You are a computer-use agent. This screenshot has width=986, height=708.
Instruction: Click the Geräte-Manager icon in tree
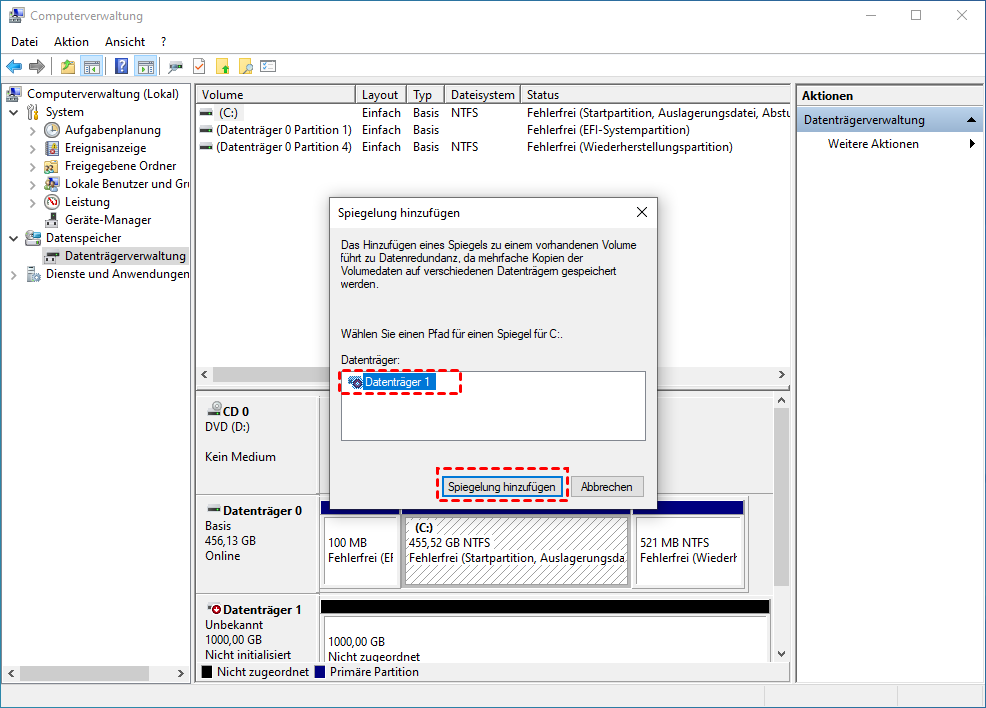coord(53,220)
